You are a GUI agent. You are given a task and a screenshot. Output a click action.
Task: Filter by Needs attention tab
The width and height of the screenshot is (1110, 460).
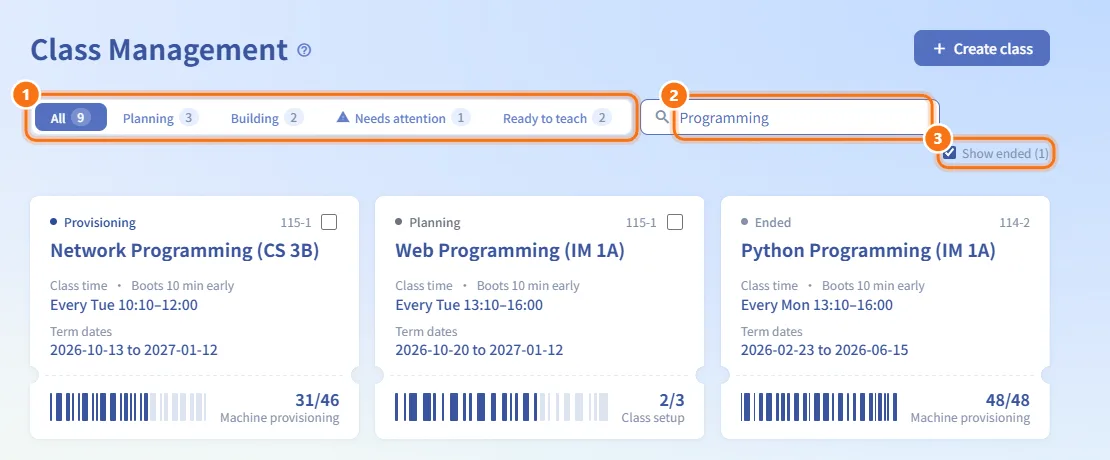click(404, 117)
